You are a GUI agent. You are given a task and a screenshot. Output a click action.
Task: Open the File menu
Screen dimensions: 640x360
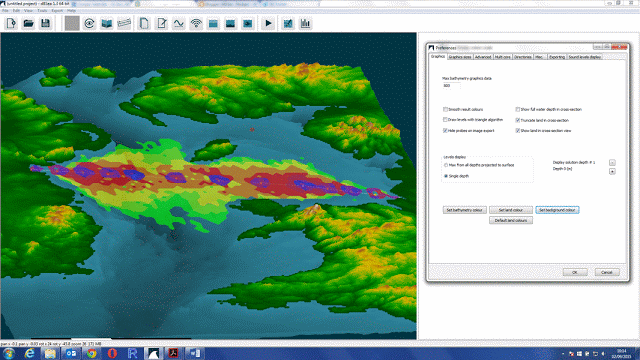click(x=5, y=11)
